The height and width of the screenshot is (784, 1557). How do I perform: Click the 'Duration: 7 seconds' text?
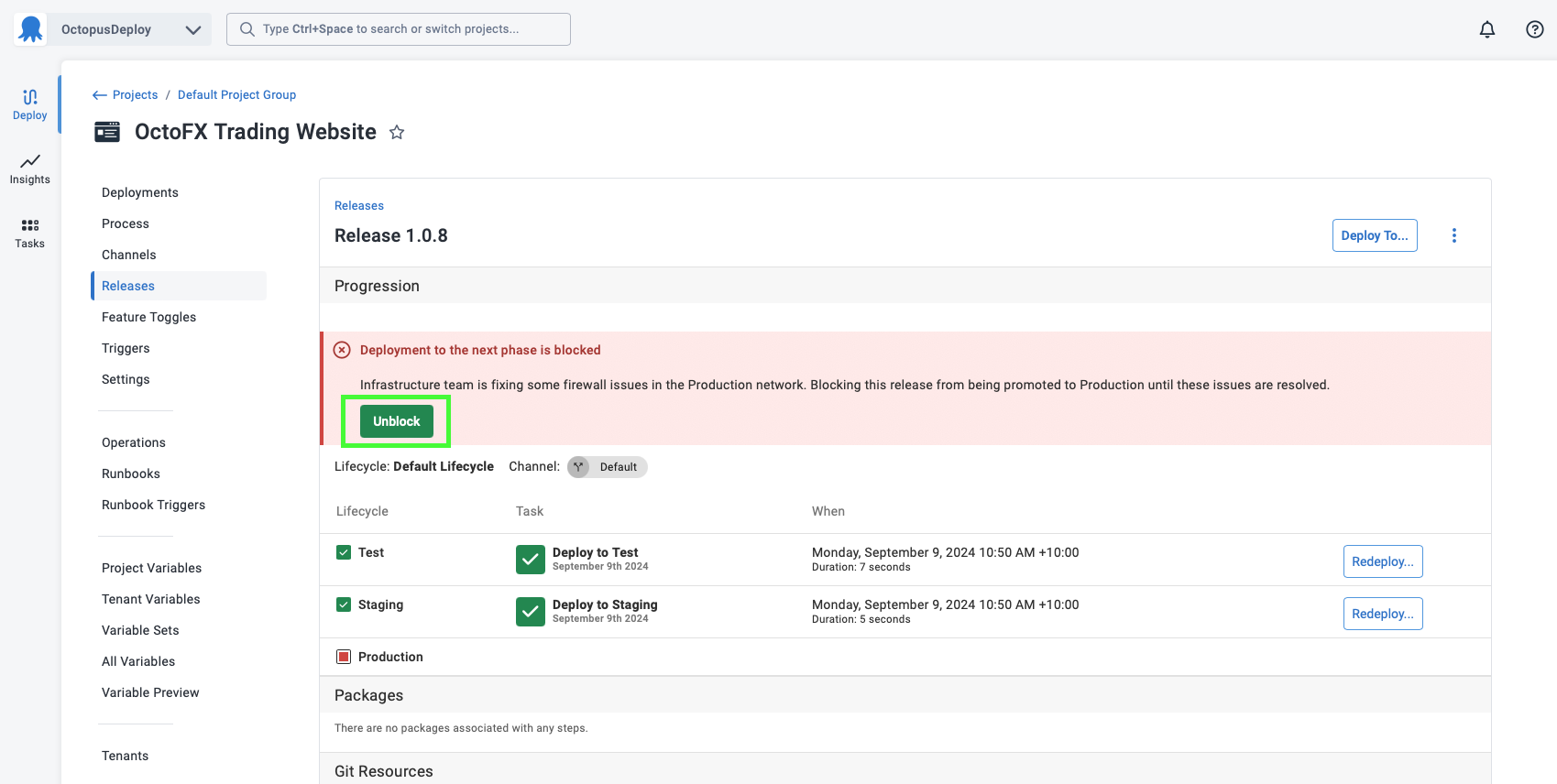[x=861, y=567]
